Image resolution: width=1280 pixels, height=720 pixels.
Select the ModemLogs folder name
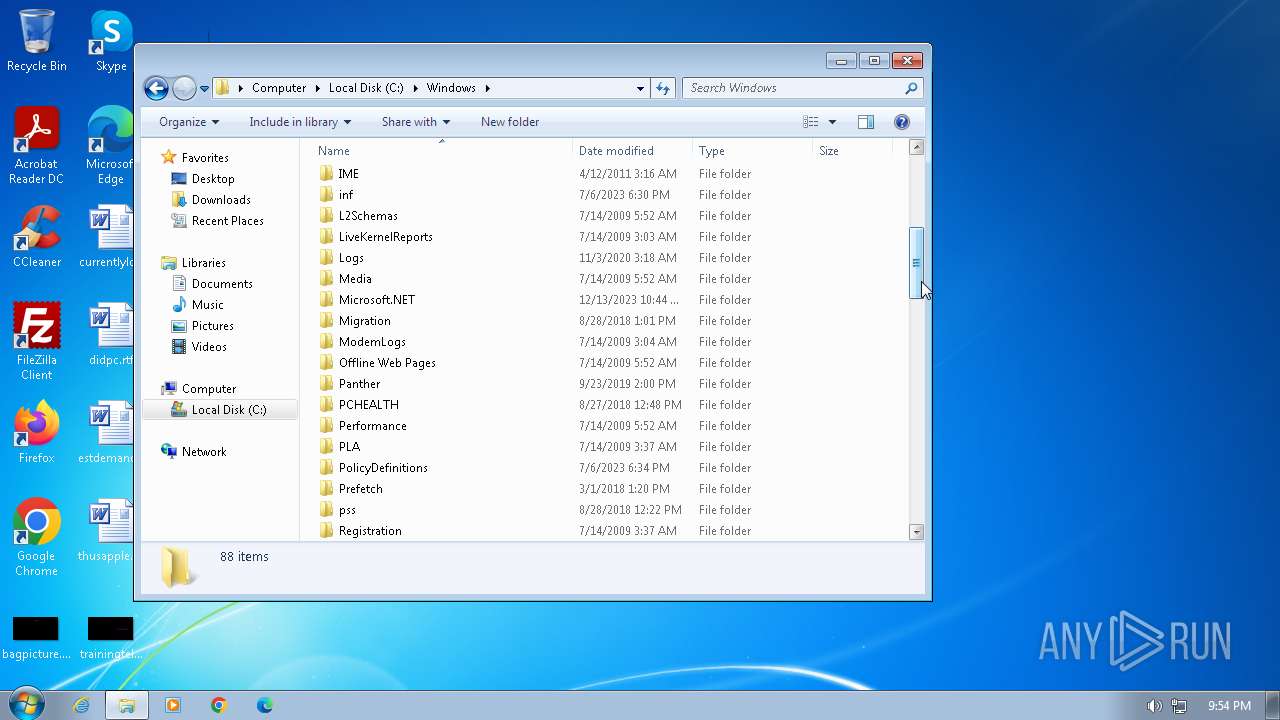pos(372,342)
